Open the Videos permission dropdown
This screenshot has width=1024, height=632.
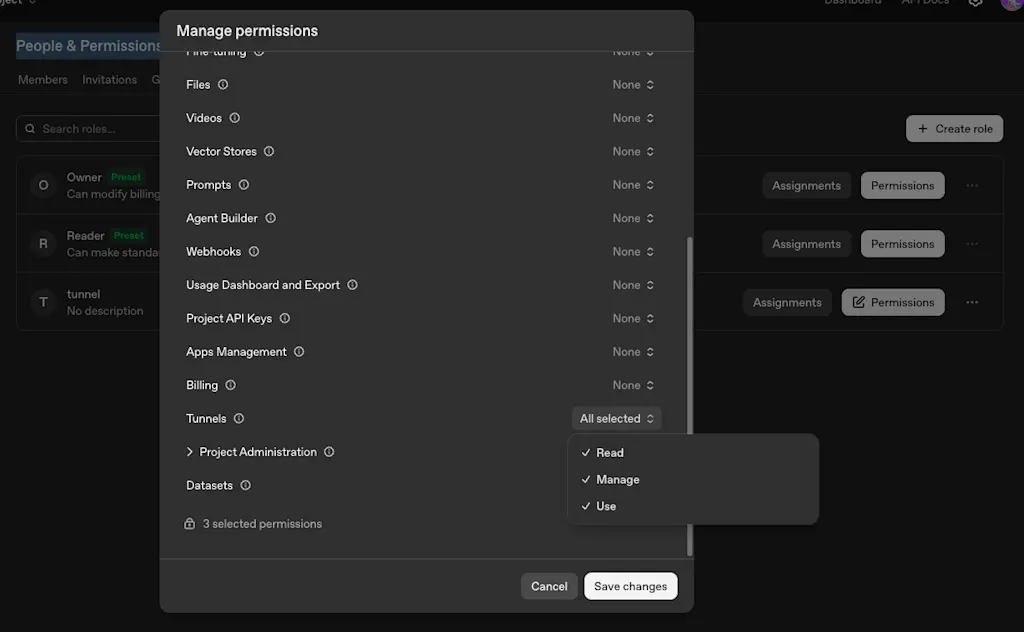tap(633, 118)
